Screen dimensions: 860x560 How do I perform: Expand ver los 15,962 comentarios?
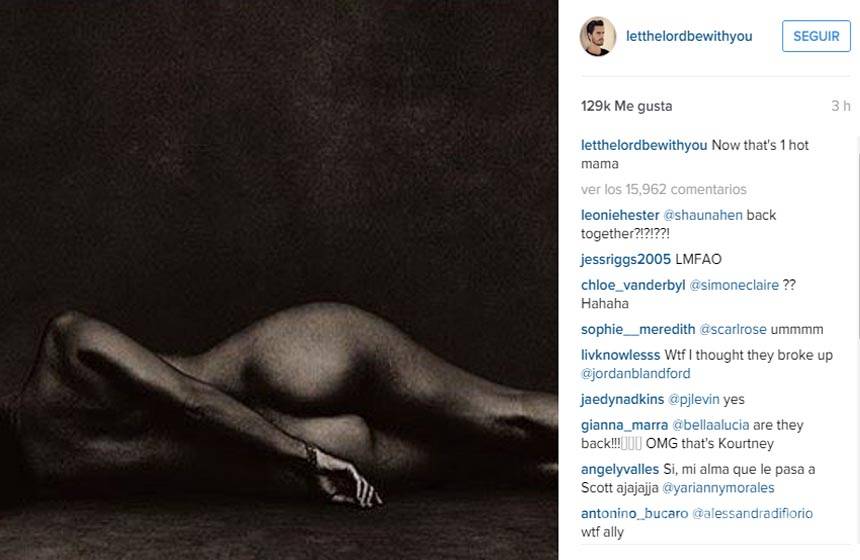click(664, 189)
